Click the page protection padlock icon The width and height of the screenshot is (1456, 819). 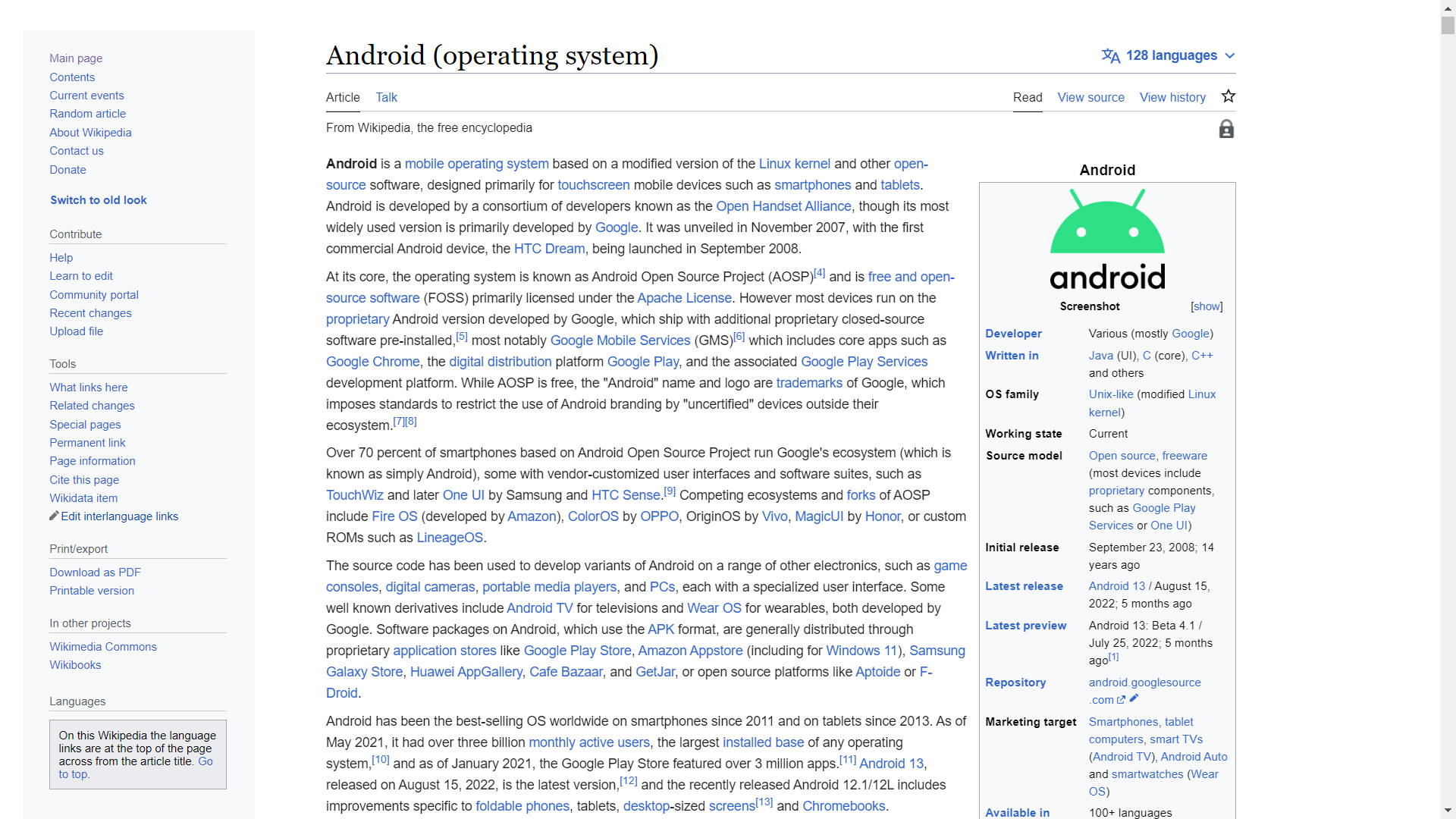pos(1226,129)
